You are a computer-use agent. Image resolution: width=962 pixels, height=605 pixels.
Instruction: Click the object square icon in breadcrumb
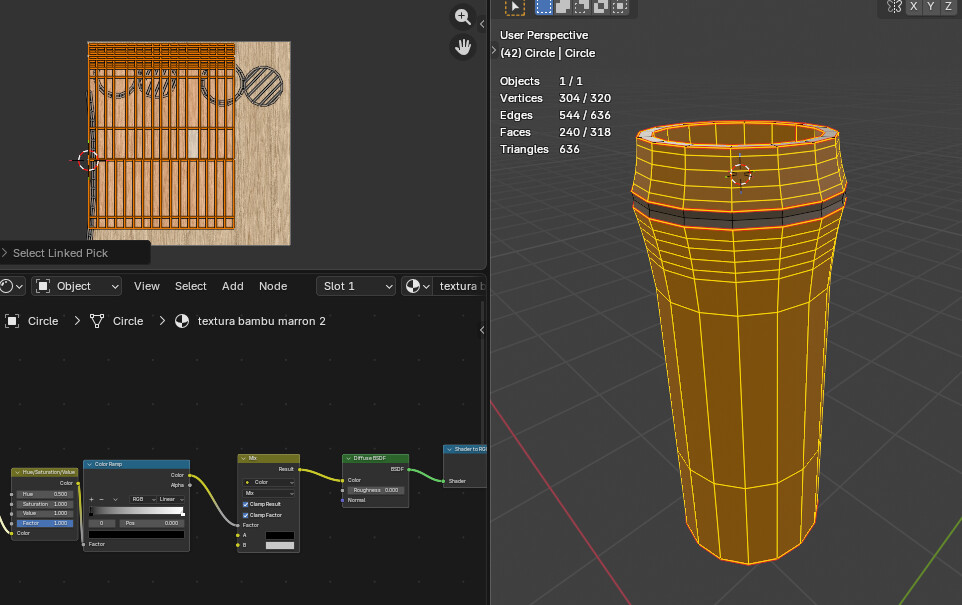point(12,321)
